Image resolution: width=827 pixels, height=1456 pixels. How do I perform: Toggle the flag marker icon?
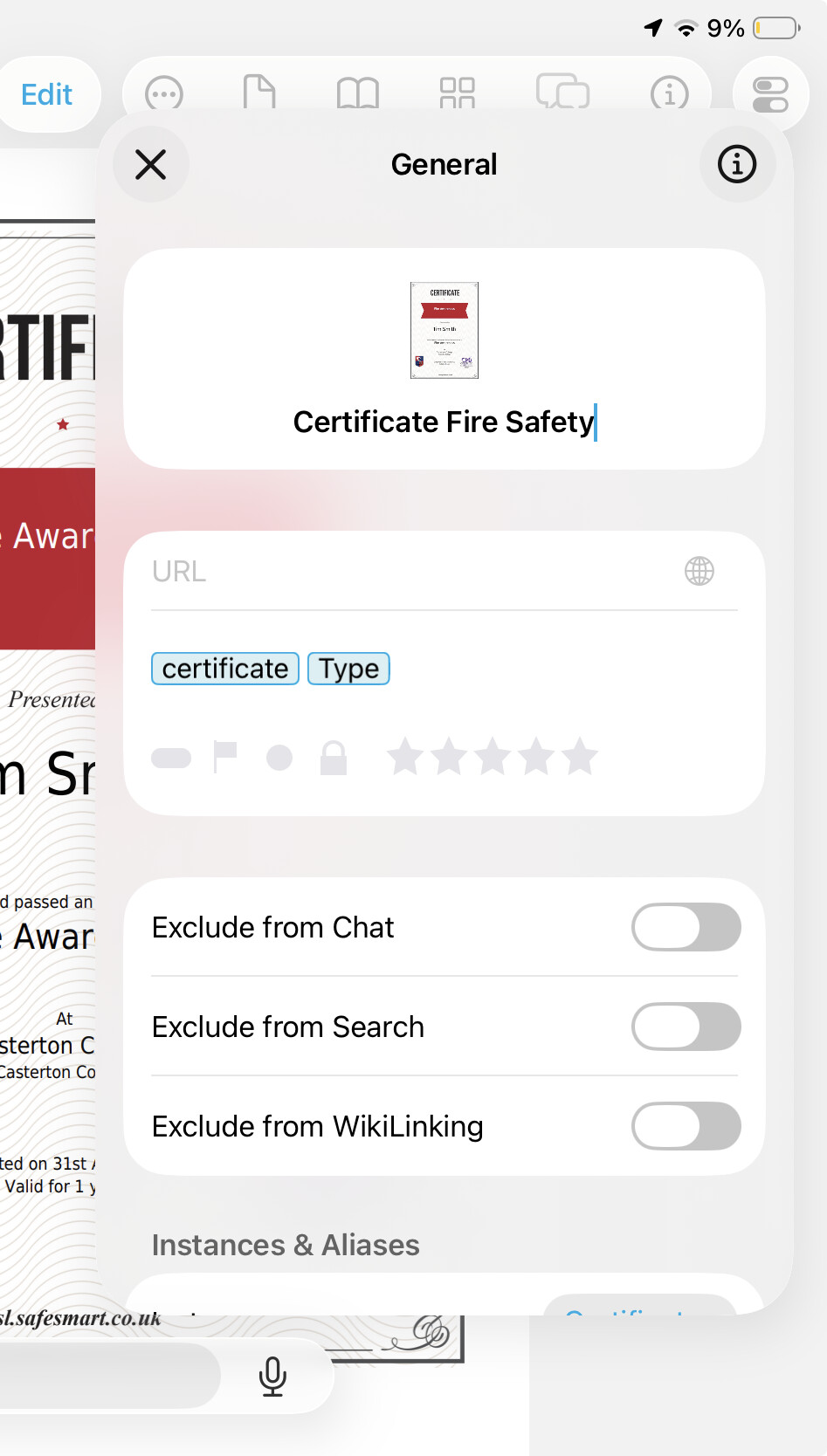pyautogui.click(x=225, y=757)
